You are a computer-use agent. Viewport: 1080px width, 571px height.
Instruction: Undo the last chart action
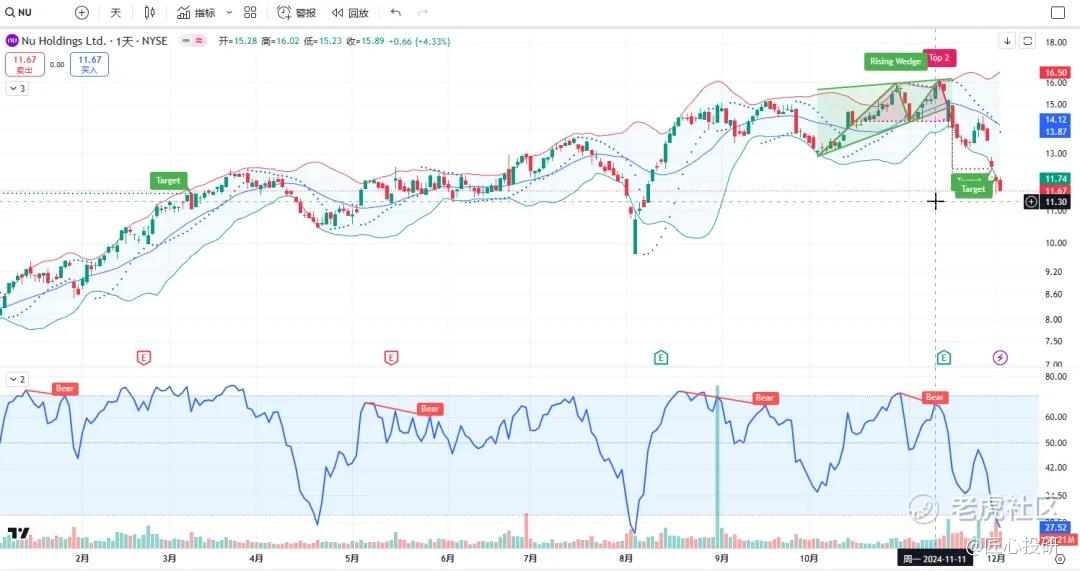(396, 13)
